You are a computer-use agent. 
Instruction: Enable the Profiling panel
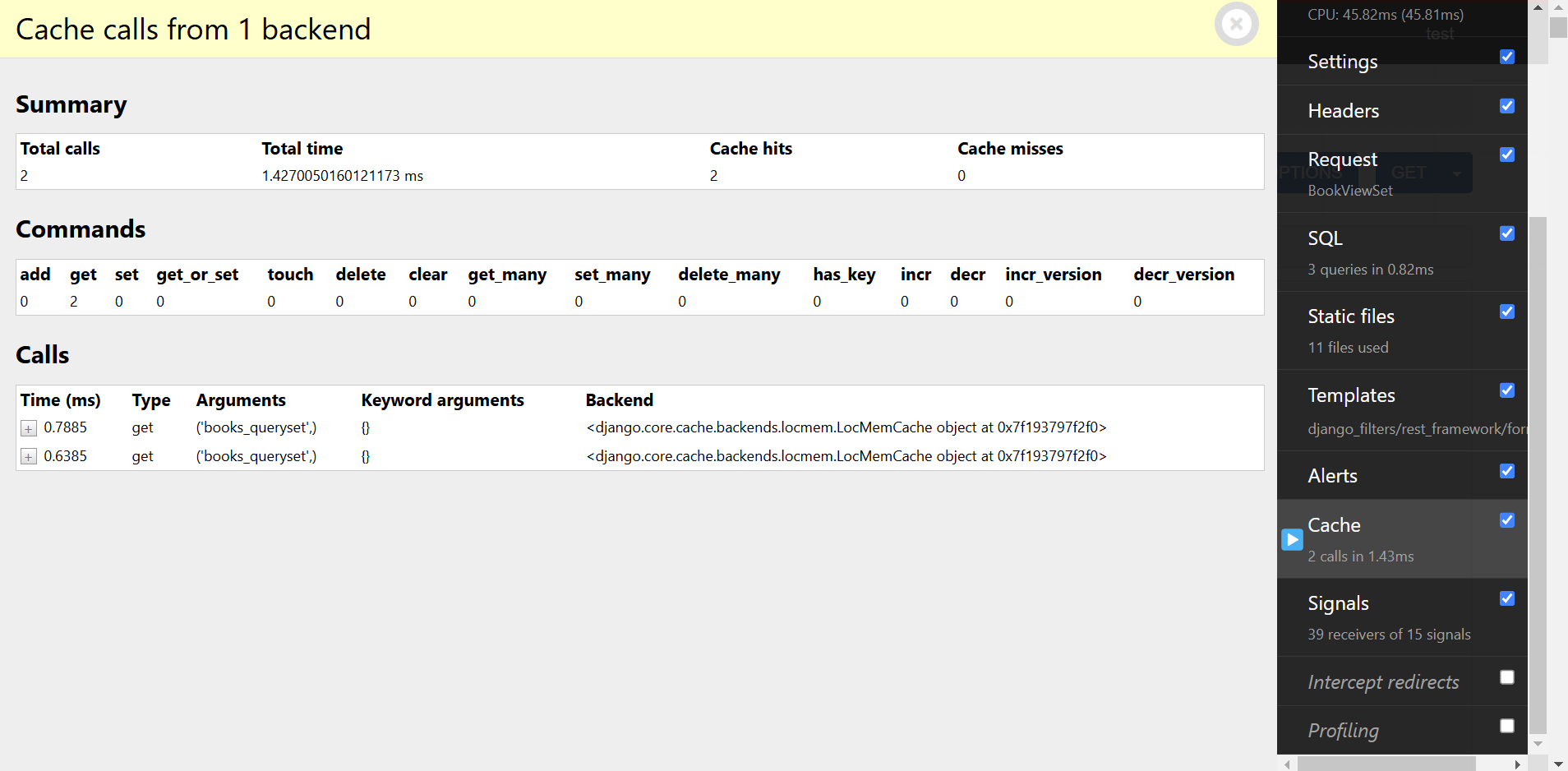(1506, 725)
